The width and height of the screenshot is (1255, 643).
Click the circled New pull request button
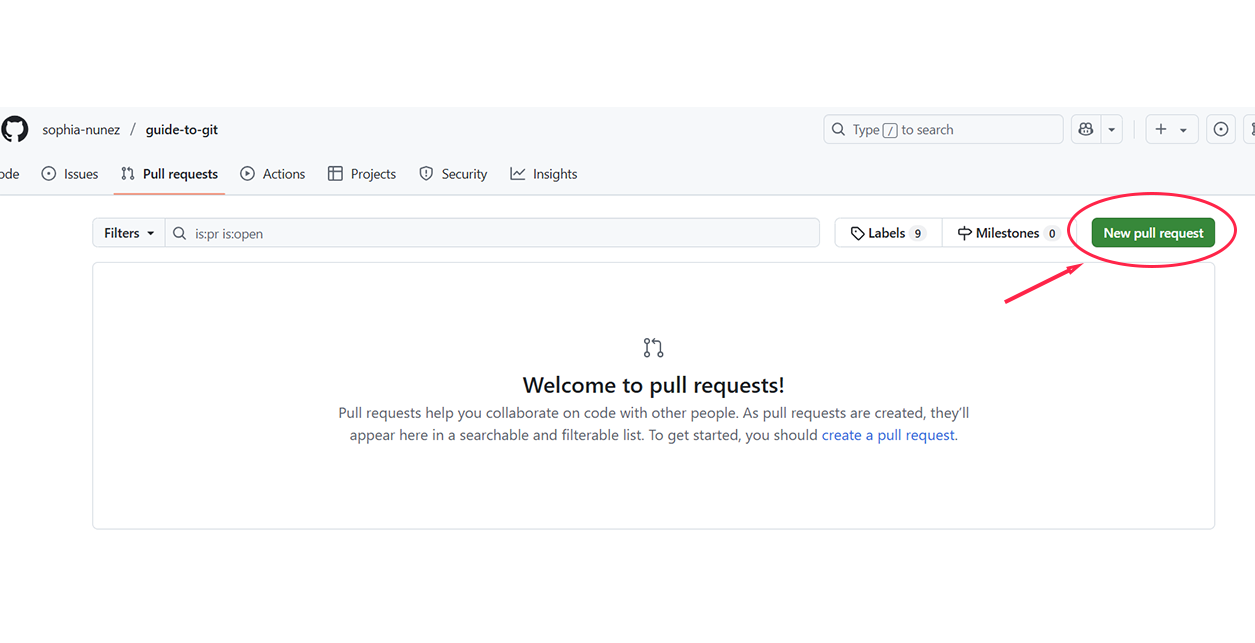[1153, 232]
